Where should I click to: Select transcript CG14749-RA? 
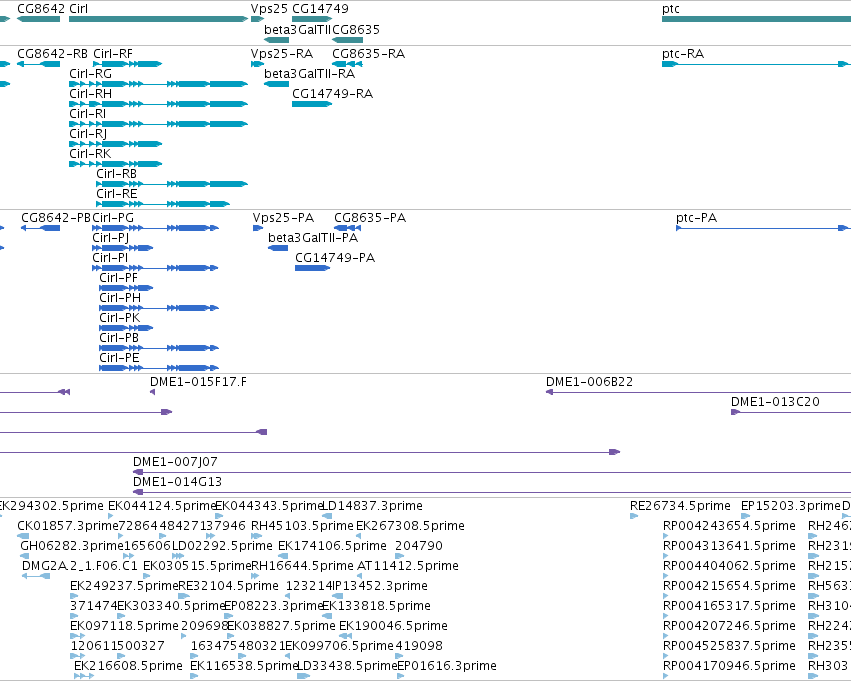[333, 94]
